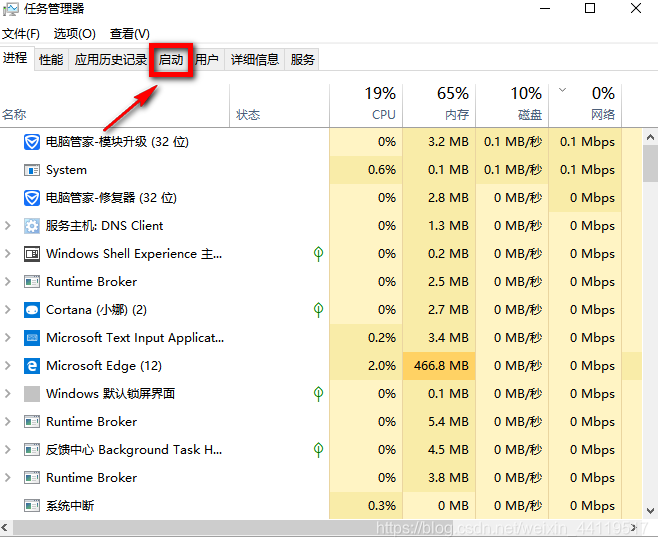
Task: Expand the Runtime Broker 3.8 MB row
Action: click(8, 478)
